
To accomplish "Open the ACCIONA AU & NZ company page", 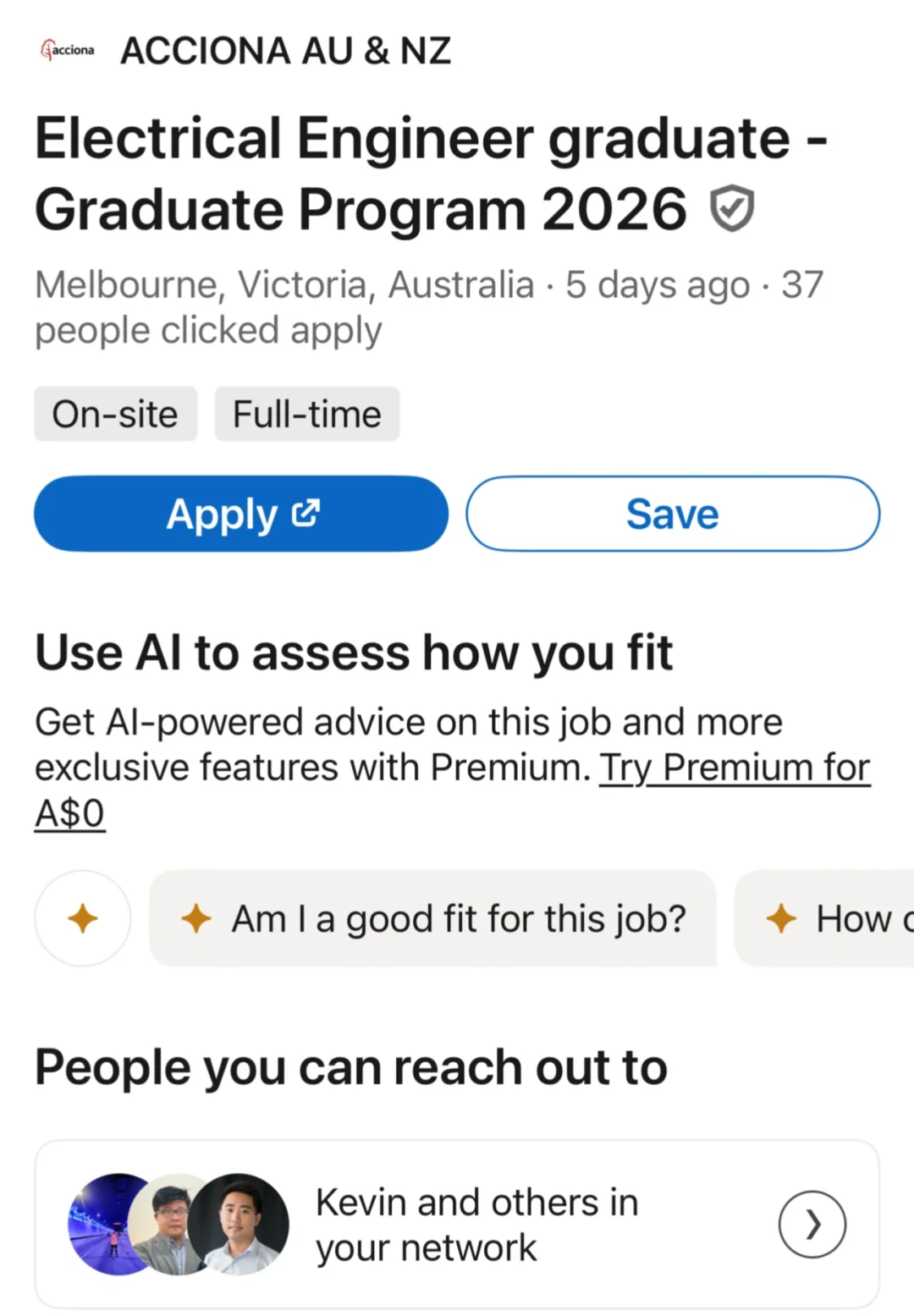I will [285, 51].
